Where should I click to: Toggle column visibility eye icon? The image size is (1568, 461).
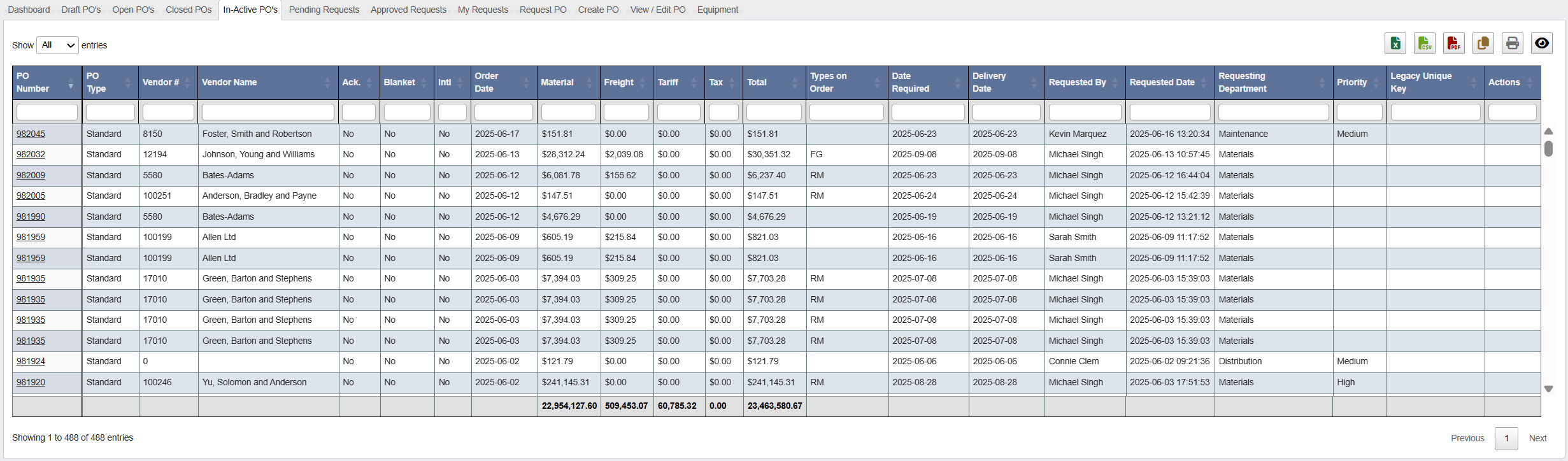[1542, 43]
